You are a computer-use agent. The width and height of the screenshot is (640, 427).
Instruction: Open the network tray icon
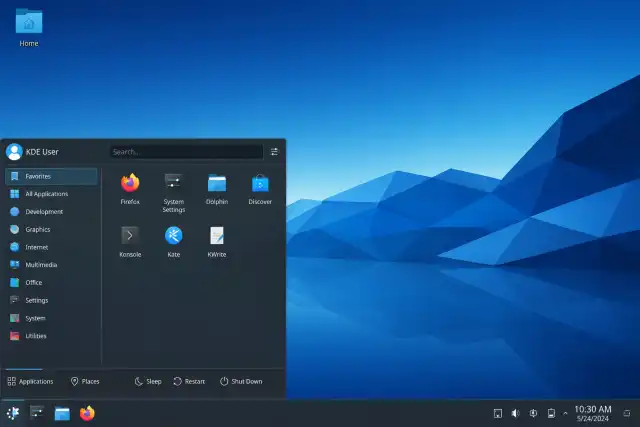(533, 413)
